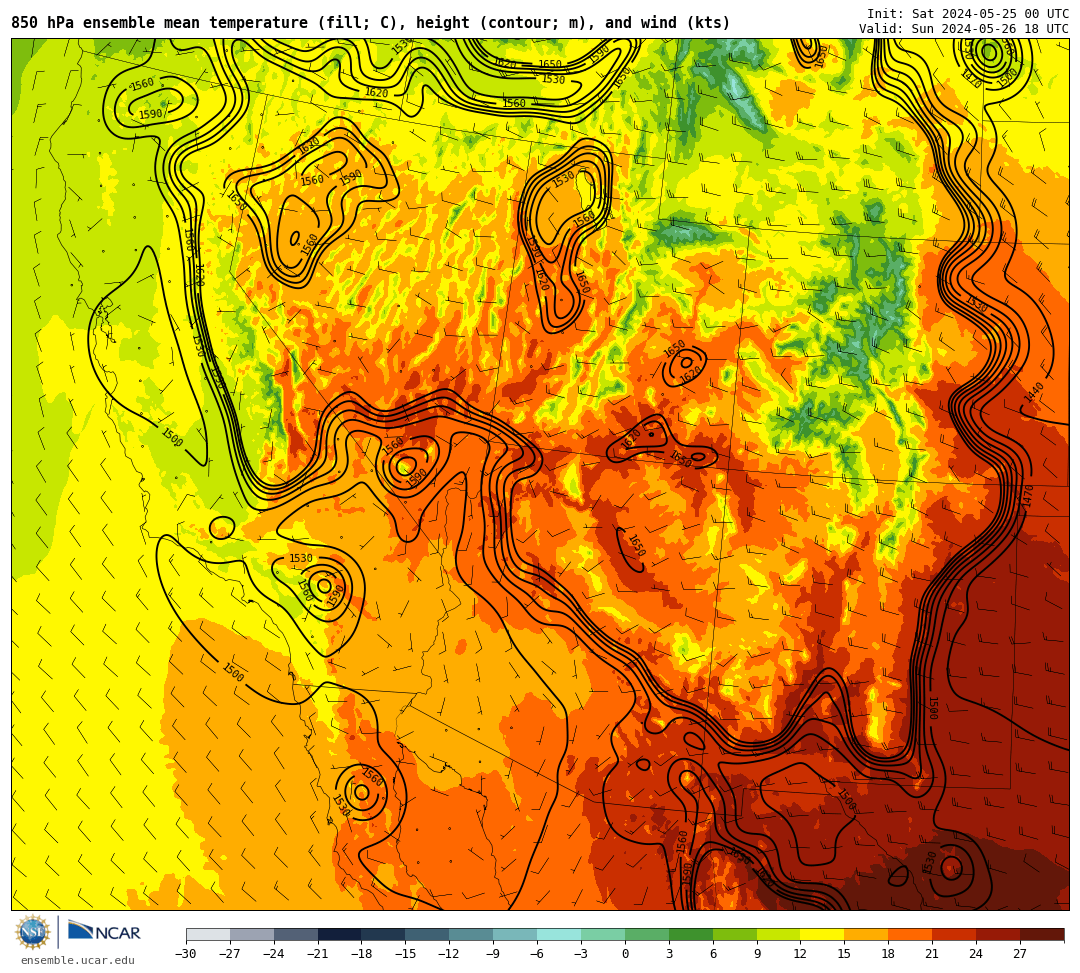Click the 18 colorbar tick label
The height and width of the screenshot is (973, 1080).
click(889, 954)
